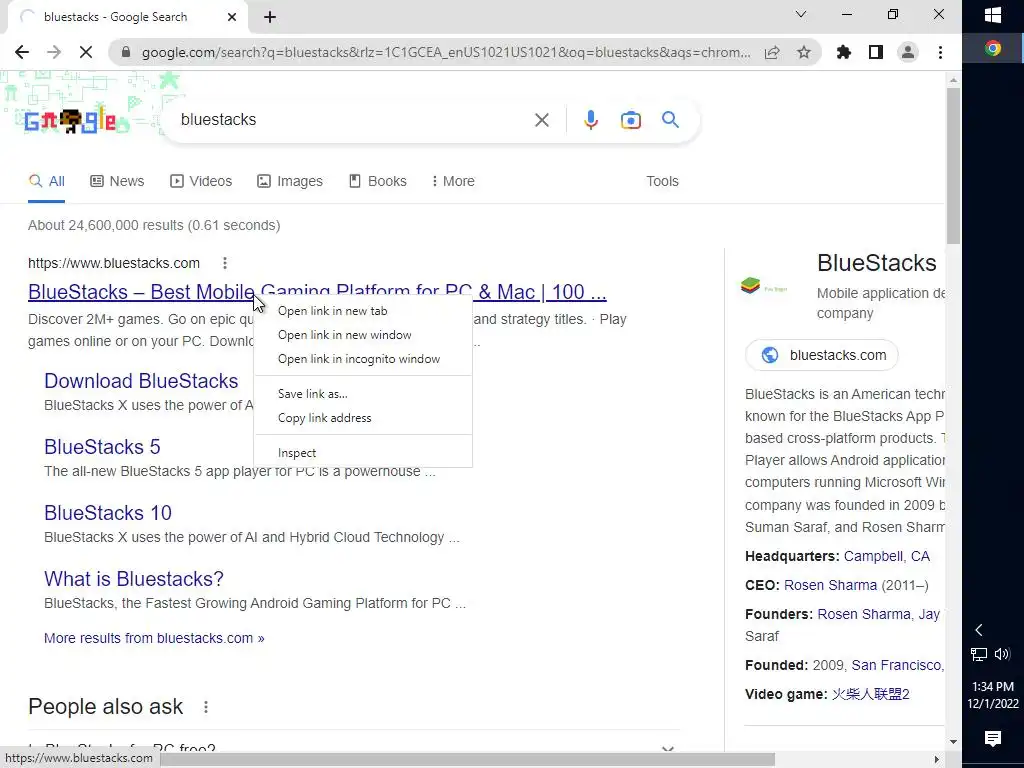Switch to the Images tab
1024x768 pixels.
tap(289, 182)
